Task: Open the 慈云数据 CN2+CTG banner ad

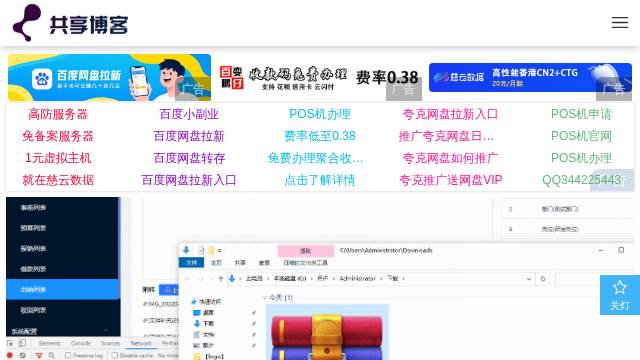Action: point(530,78)
